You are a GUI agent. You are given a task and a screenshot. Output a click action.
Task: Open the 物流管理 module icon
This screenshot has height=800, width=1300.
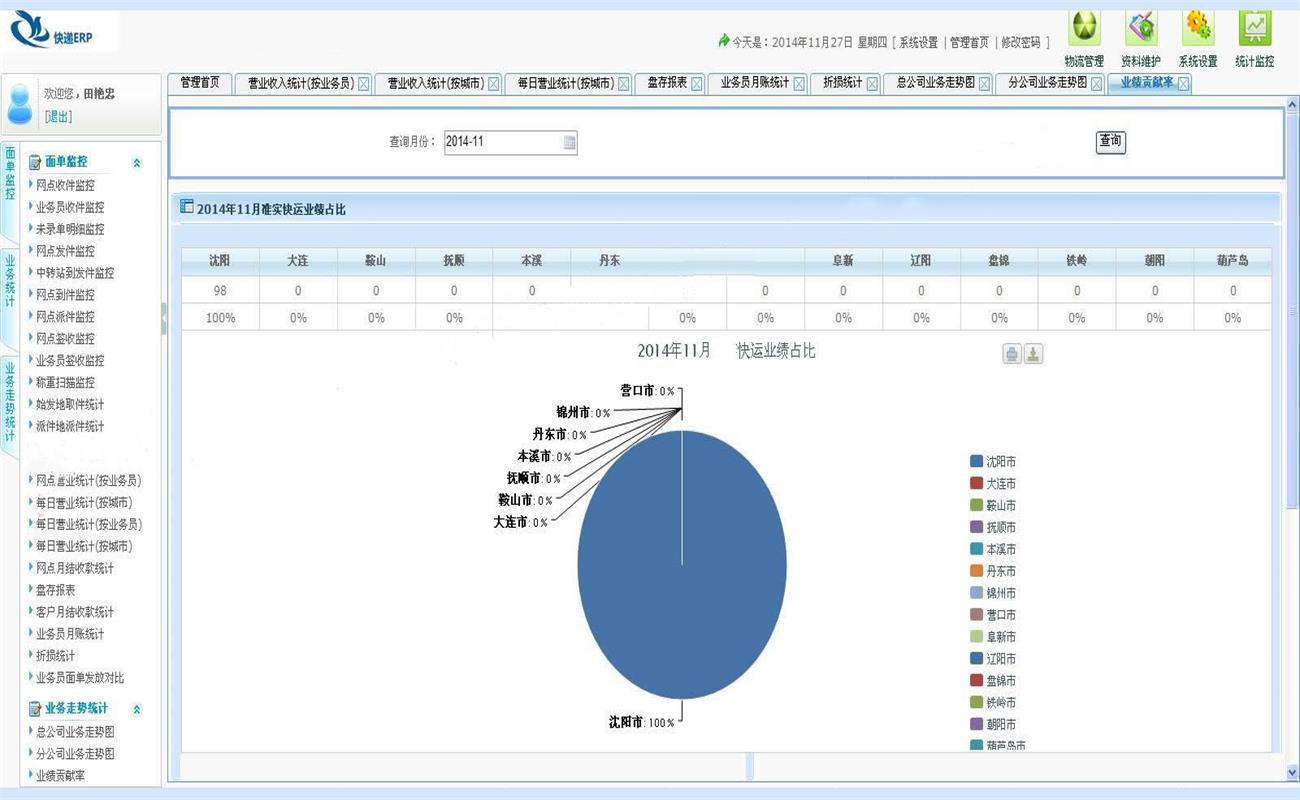[1084, 28]
